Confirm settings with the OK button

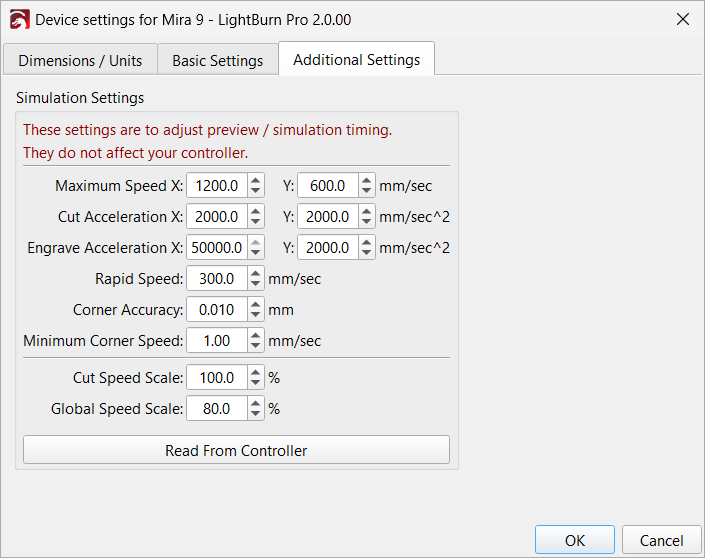pyautogui.click(x=575, y=540)
